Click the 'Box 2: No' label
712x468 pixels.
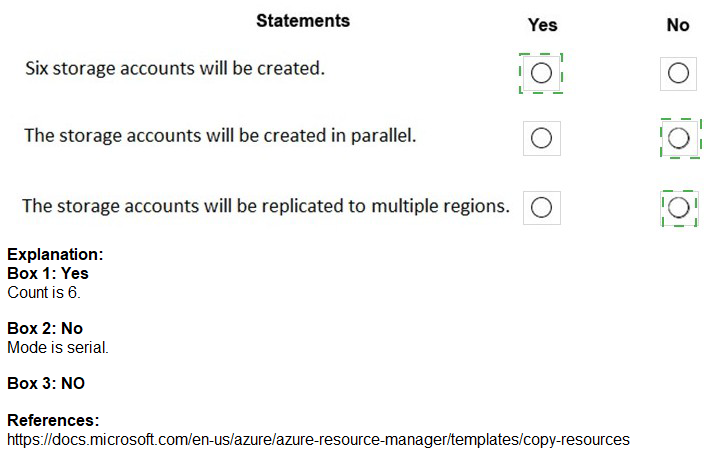(x=45, y=328)
